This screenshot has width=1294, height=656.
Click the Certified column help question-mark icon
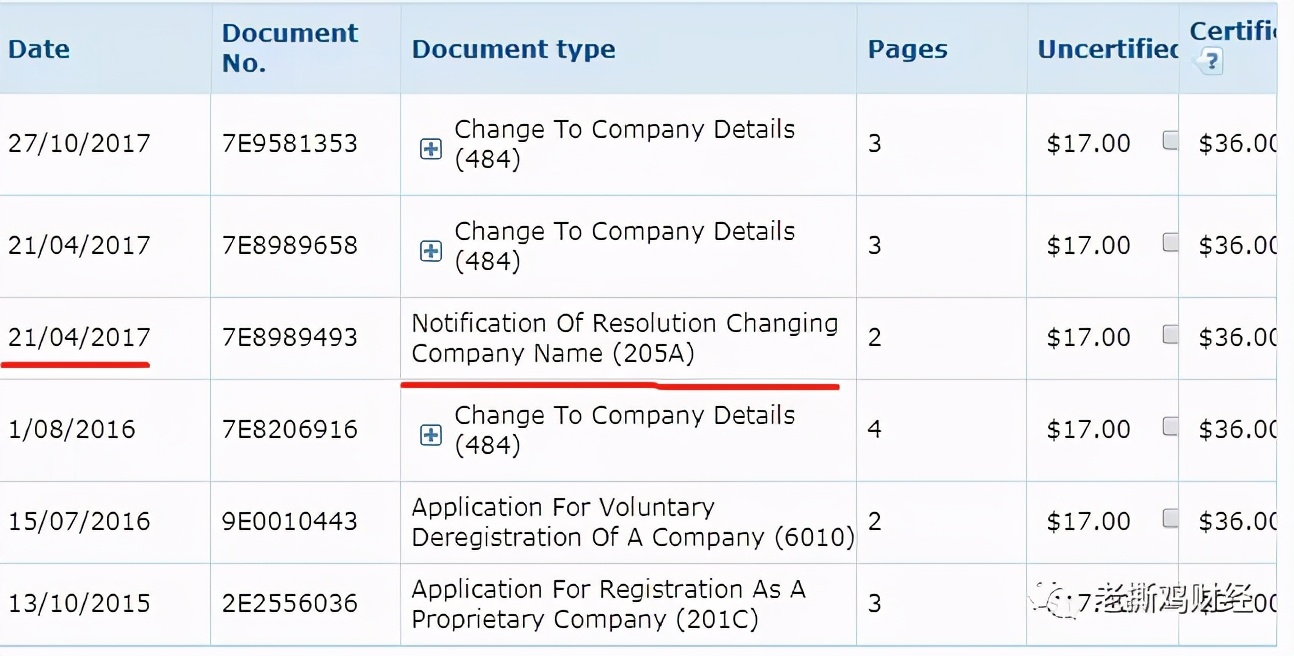(x=1210, y=62)
